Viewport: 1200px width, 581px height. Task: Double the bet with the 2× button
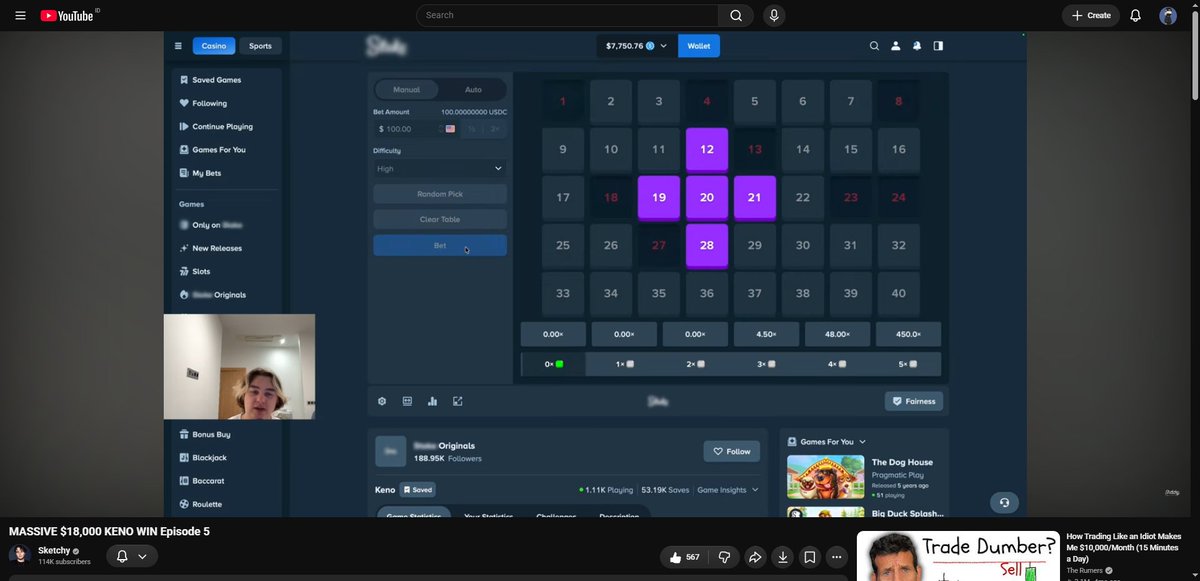coord(495,129)
